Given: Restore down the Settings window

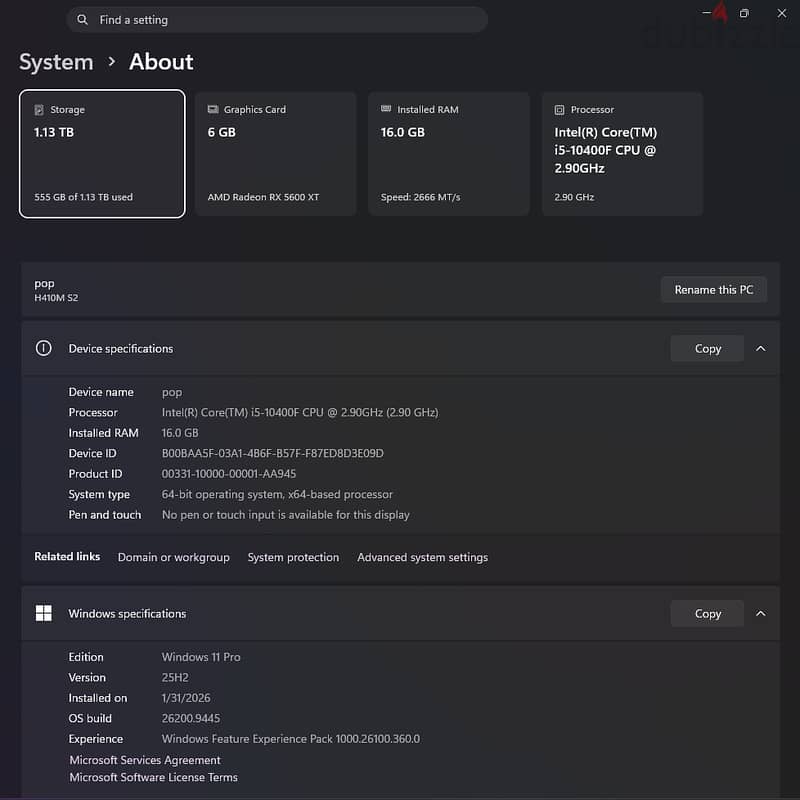Looking at the screenshot, I should click(x=744, y=13).
